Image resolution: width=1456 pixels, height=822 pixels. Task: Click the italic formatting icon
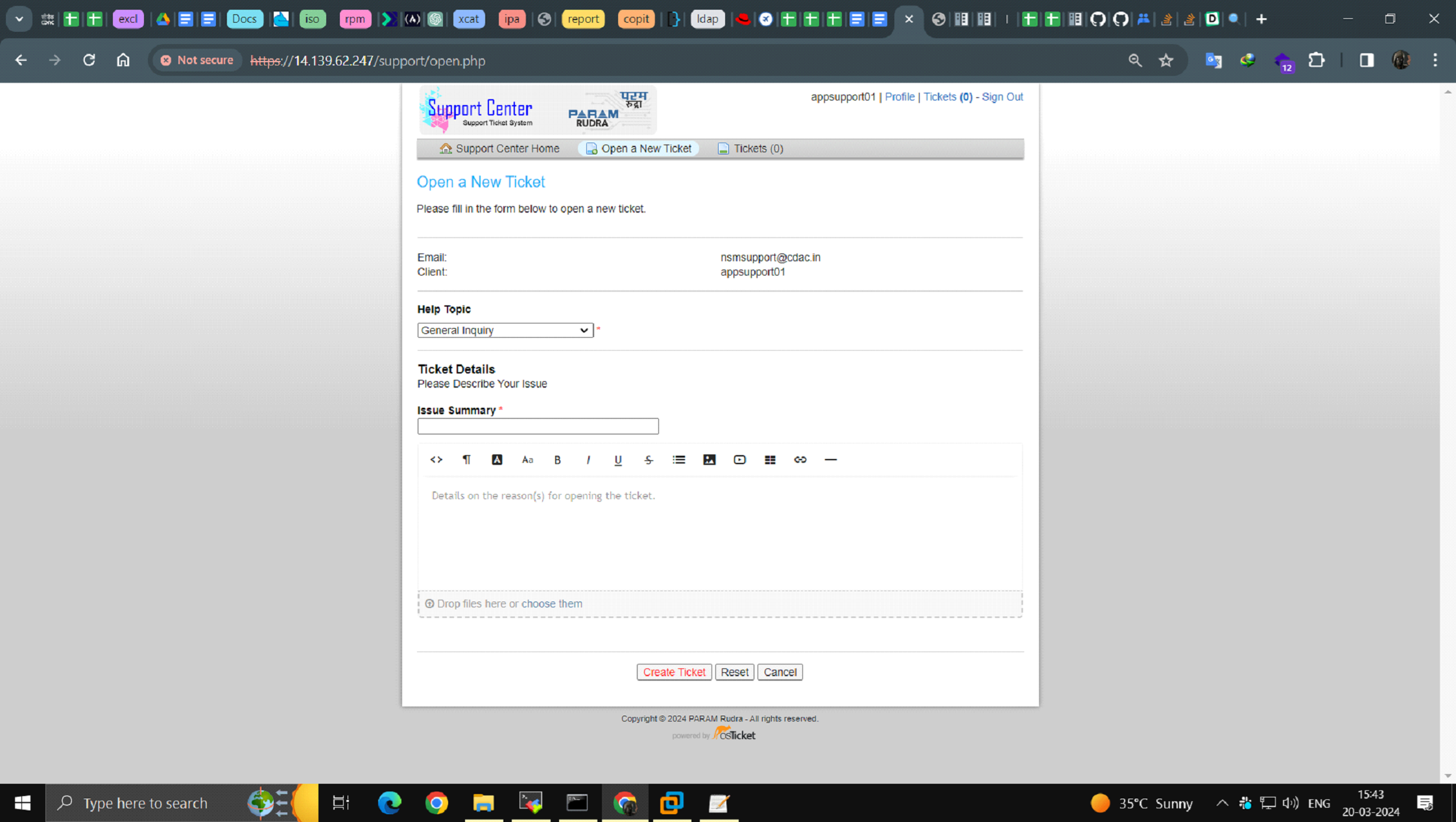point(588,460)
